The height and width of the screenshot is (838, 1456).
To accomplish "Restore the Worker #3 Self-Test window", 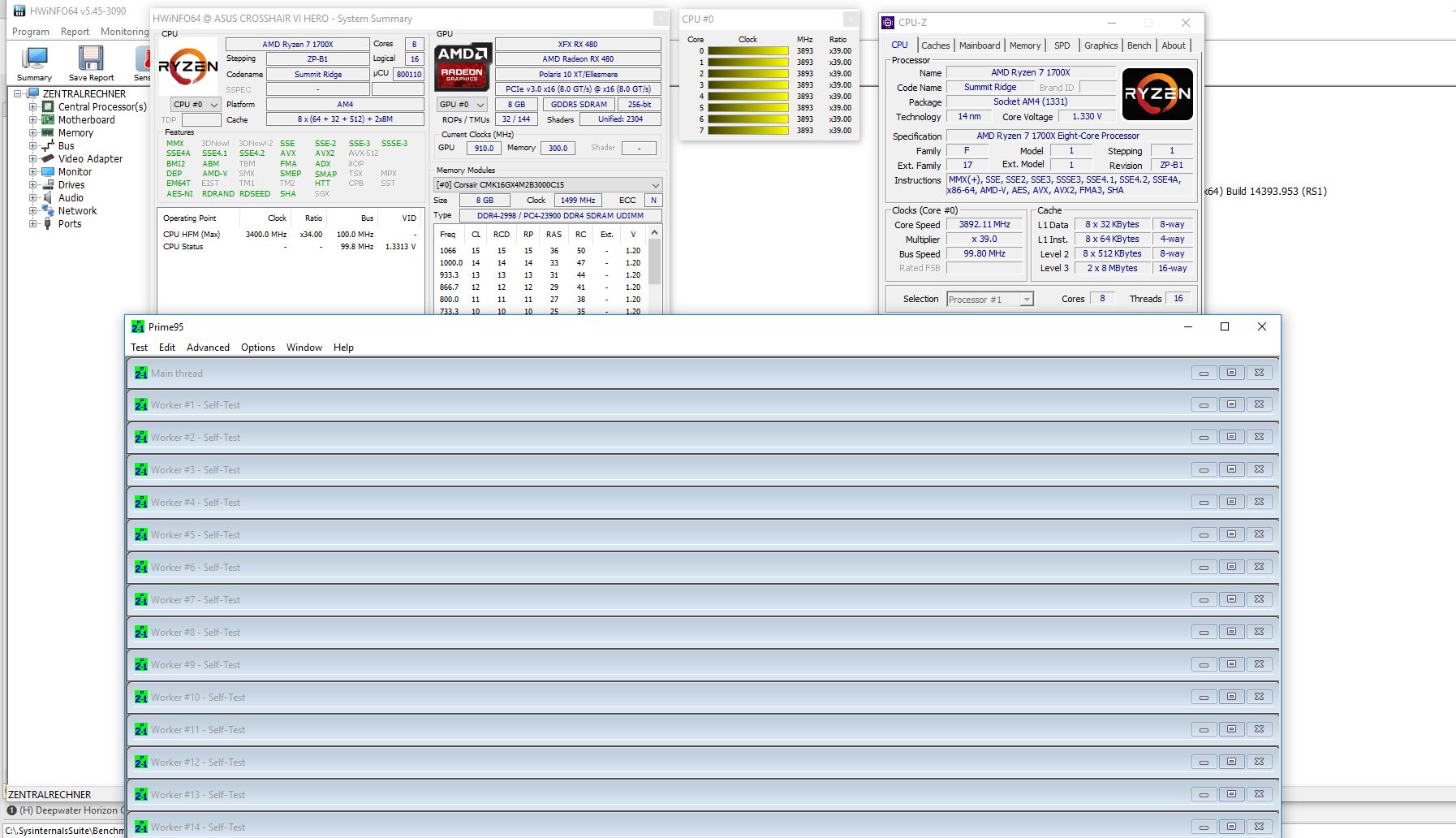I will (x=1231, y=469).
